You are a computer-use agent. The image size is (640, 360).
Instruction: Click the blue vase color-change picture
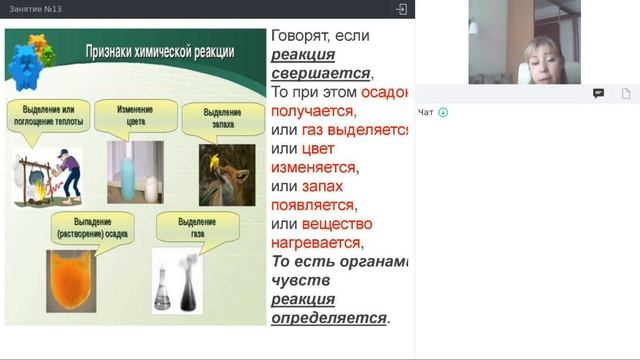click(x=136, y=172)
